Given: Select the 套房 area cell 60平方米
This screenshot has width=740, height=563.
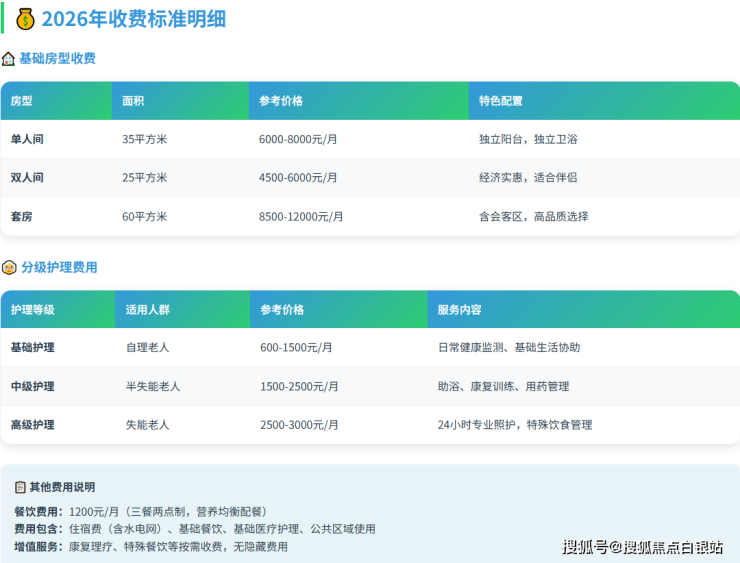Looking at the screenshot, I should coord(144,216).
